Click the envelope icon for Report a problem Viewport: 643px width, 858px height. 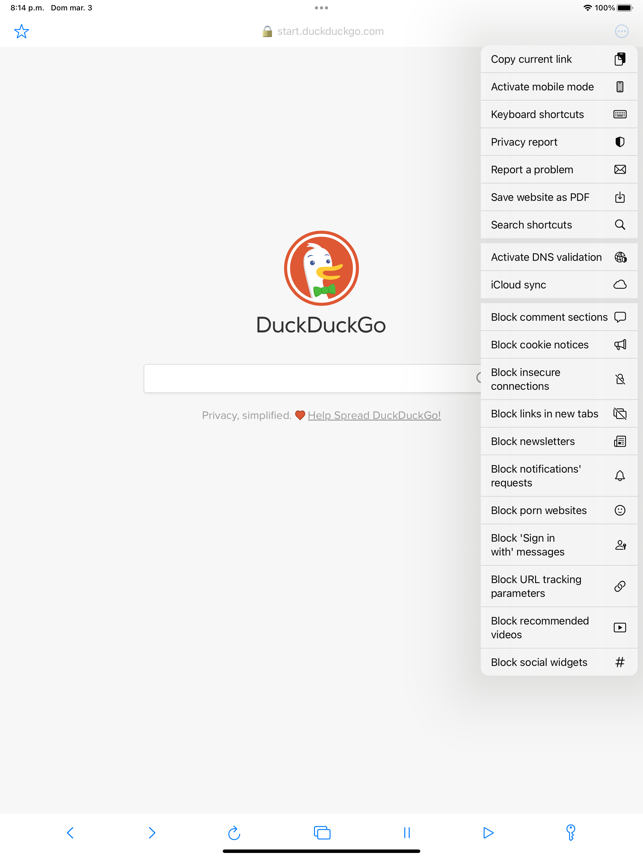click(x=619, y=170)
